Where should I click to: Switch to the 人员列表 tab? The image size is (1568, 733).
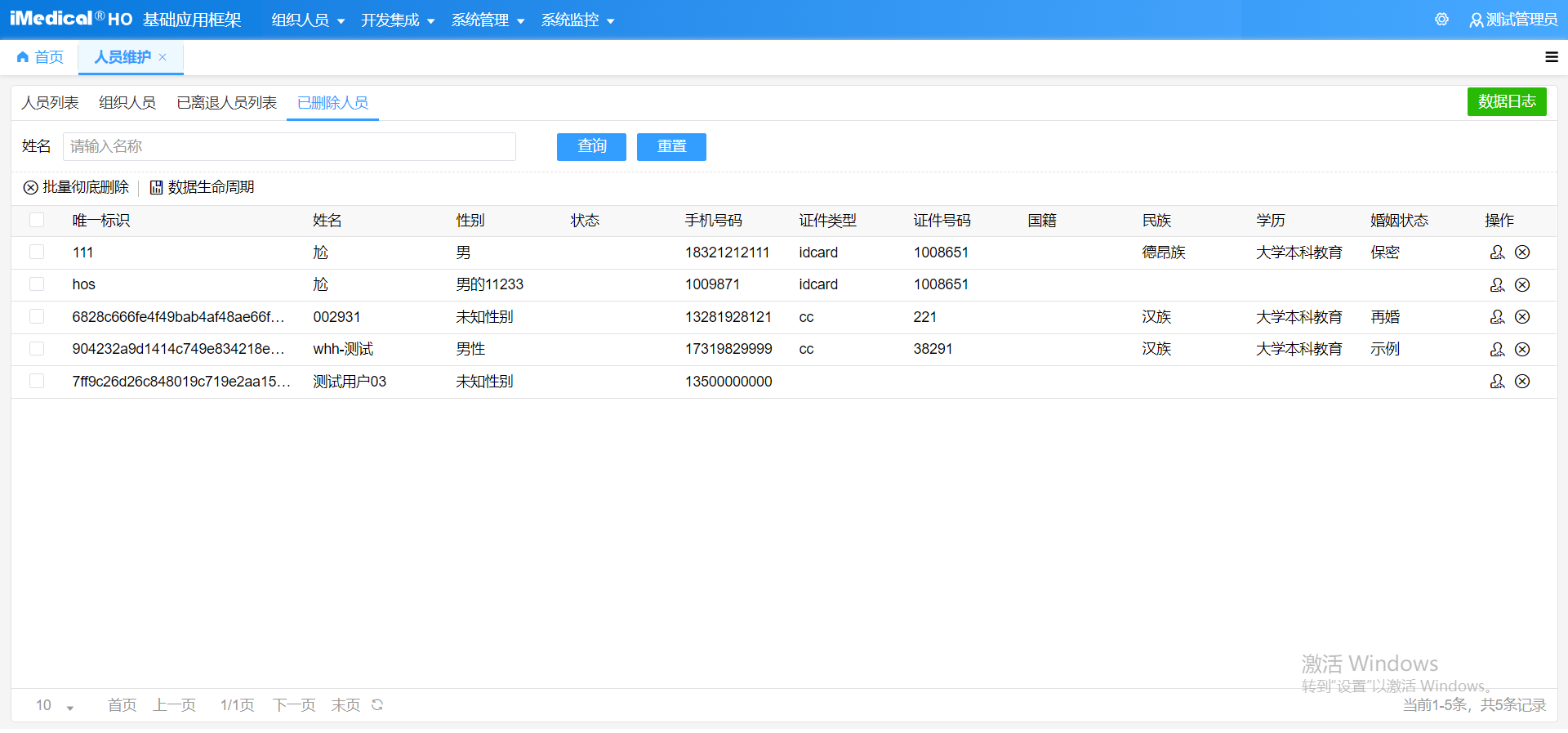(x=50, y=103)
